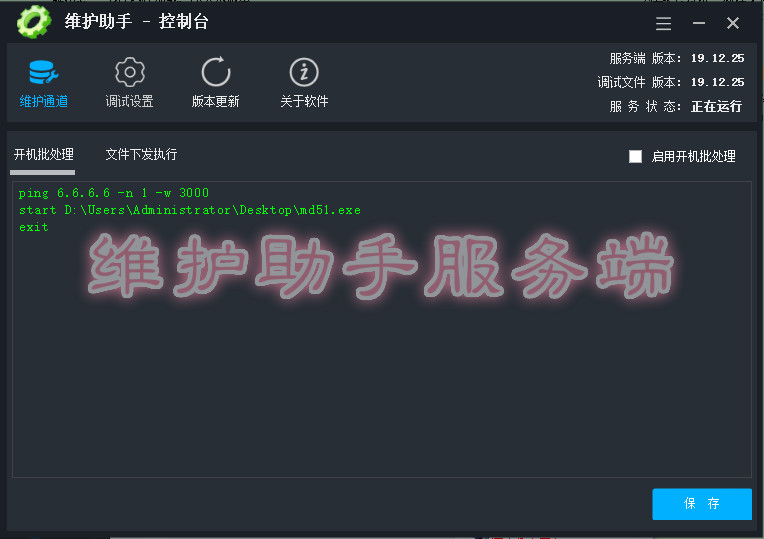
Task: Click the ping 6.6.6.6 command line
Action: pyautogui.click(x=114, y=193)
